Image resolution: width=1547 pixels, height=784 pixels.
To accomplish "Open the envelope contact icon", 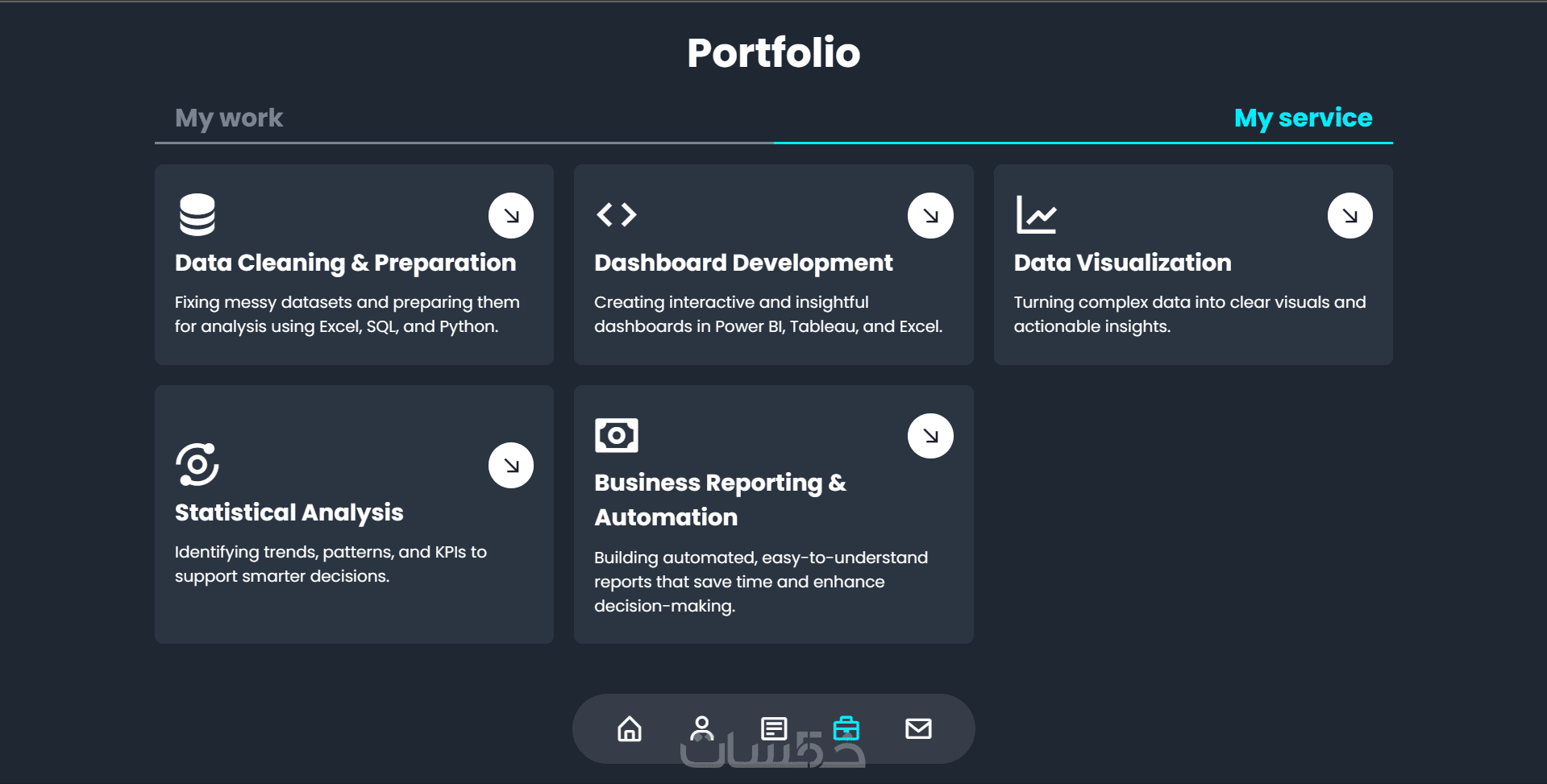I will pyautogui.click(x=918, y=728).
